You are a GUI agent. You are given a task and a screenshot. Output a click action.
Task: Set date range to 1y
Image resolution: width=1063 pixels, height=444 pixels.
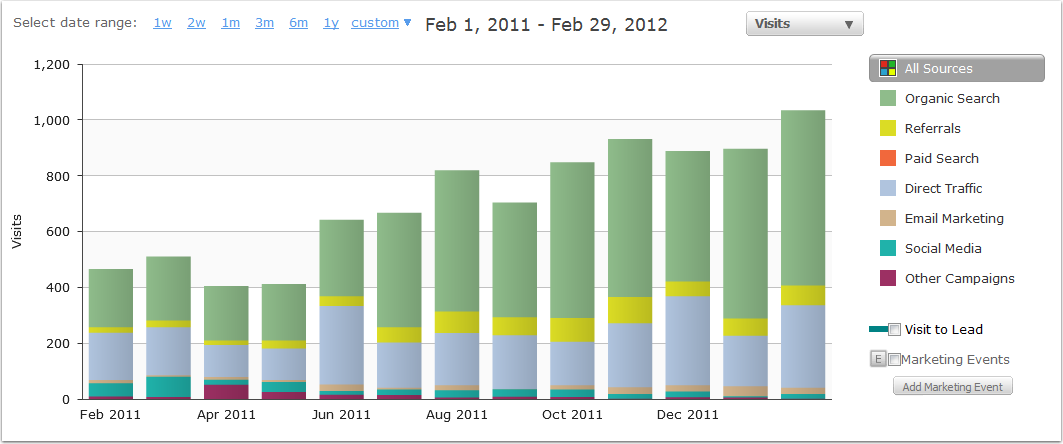point(330,23)
